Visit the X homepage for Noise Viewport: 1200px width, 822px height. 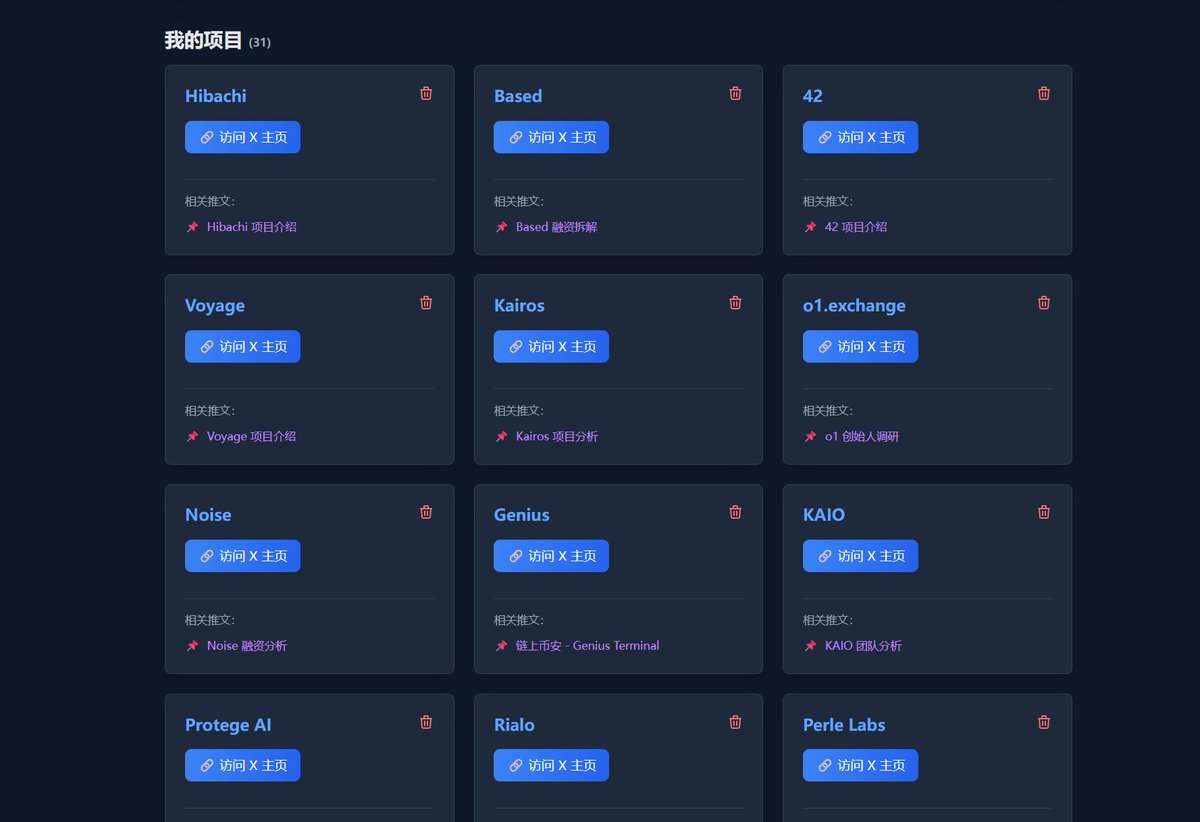click(243, 556)
